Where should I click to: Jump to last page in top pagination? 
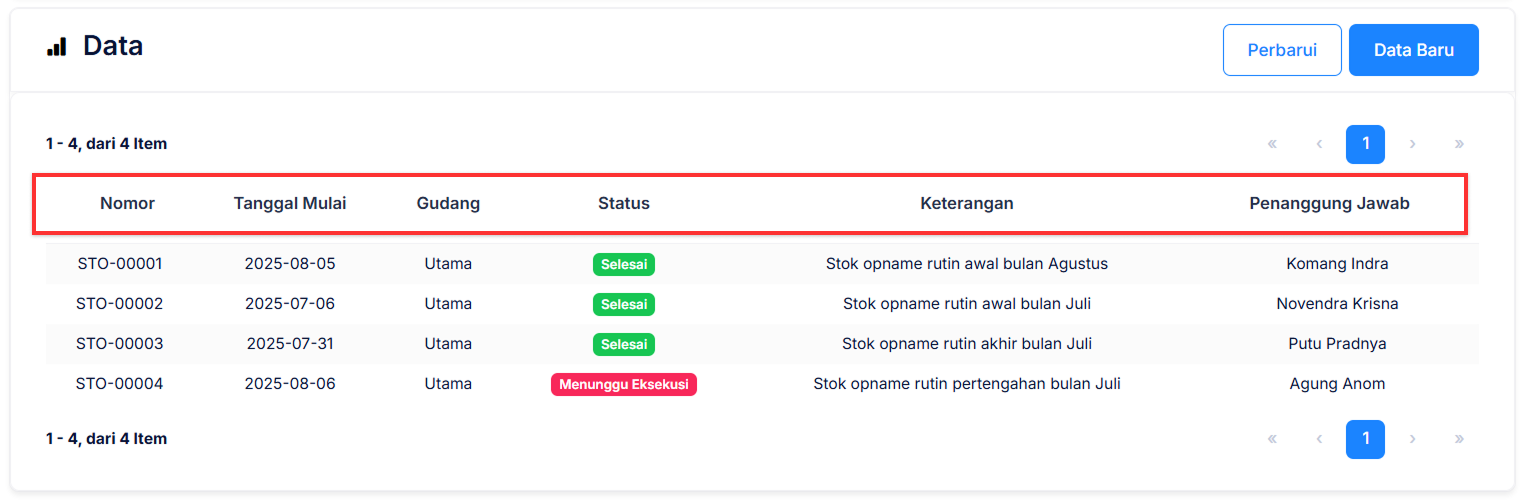pos(1459,144)
